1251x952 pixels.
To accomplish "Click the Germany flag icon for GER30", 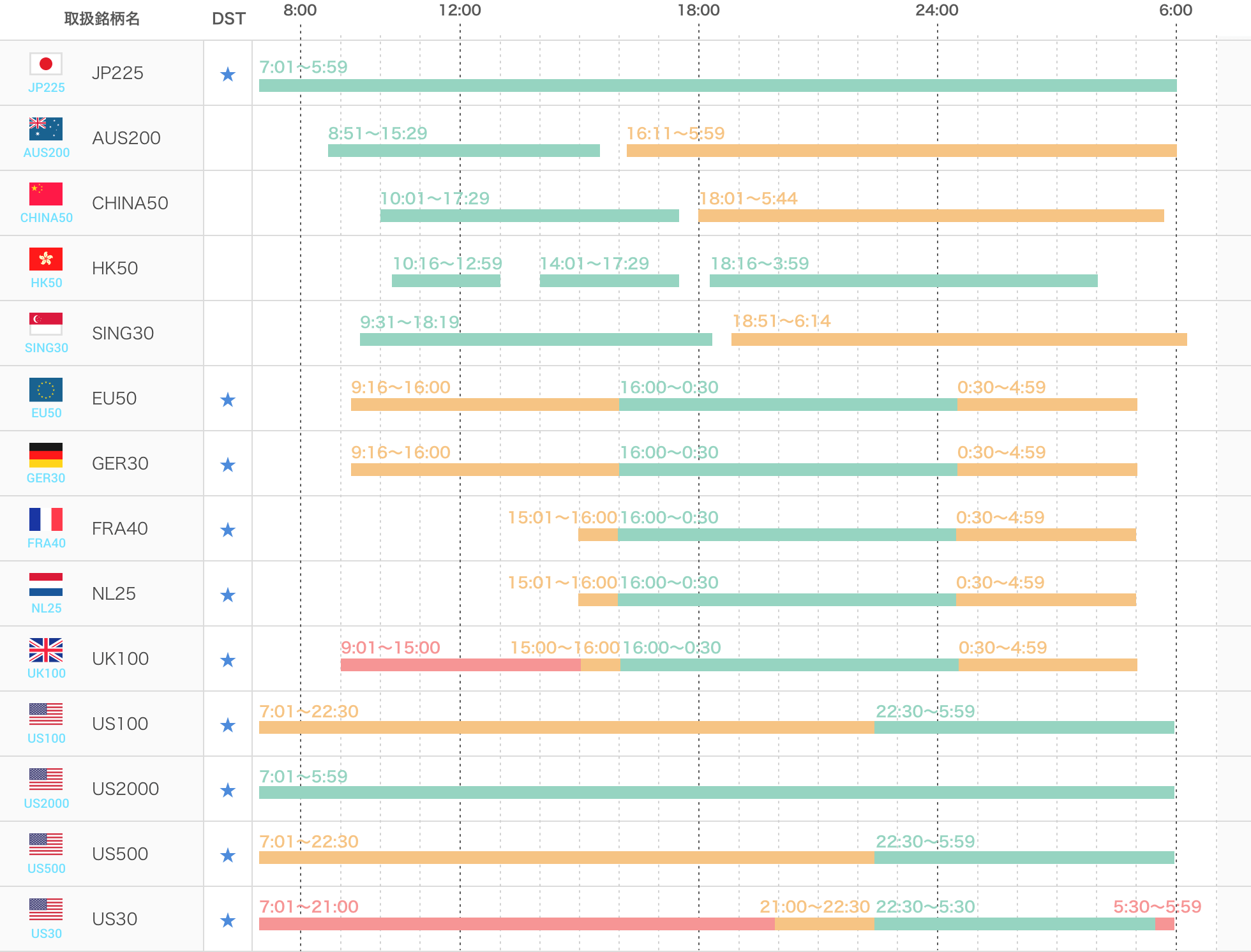I will pos(46,454).
